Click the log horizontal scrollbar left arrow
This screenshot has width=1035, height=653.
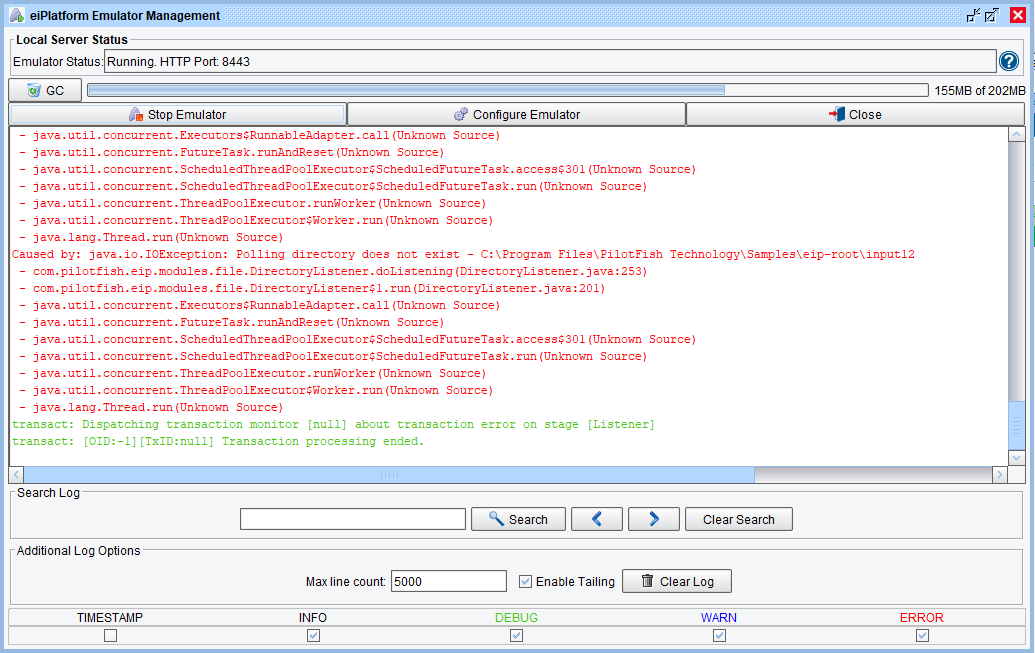tap(17, 474)
